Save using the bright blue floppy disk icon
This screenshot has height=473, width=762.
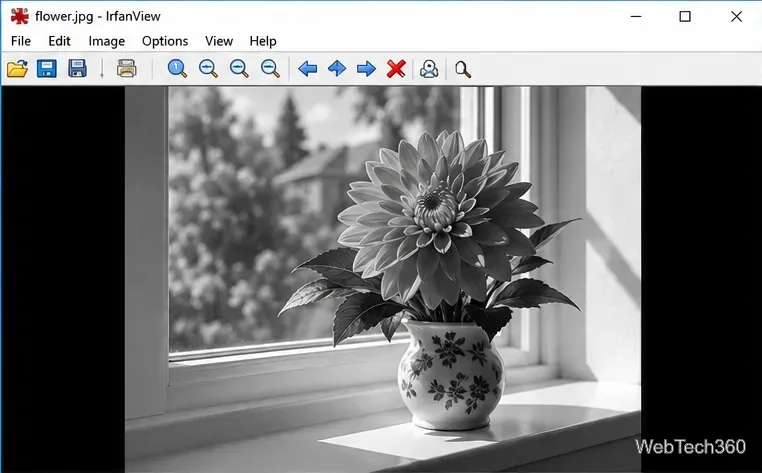pyautogui.click(x=47, y=69)
